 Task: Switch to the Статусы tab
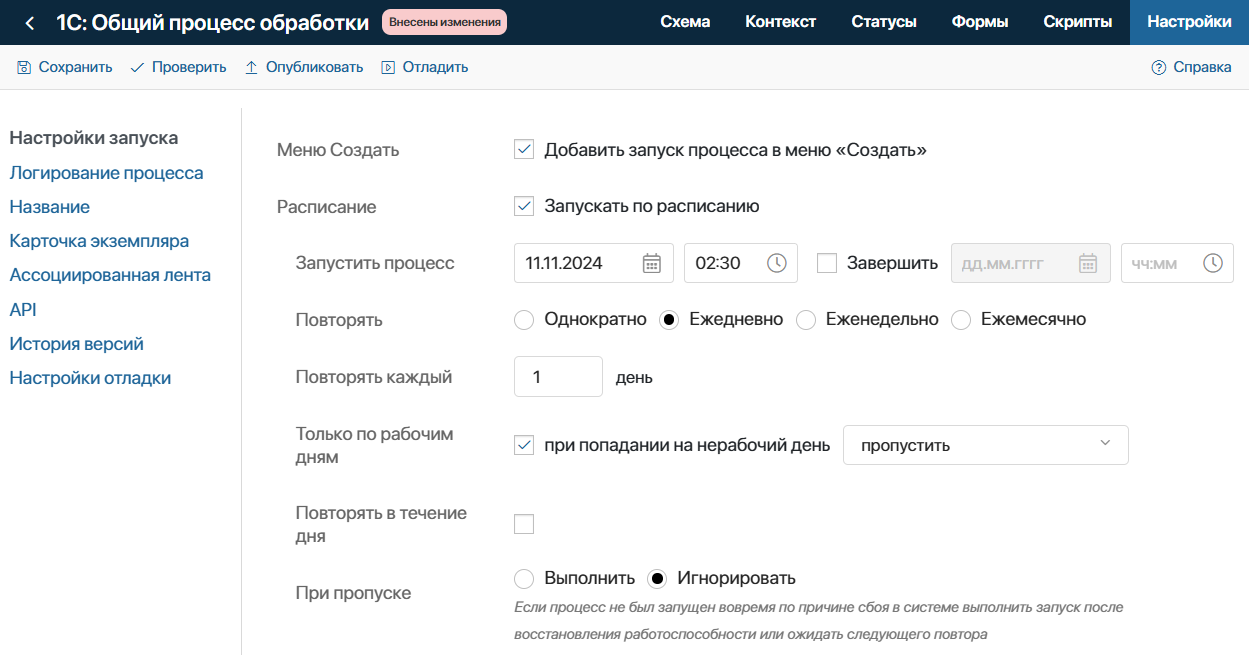(884, 22)
